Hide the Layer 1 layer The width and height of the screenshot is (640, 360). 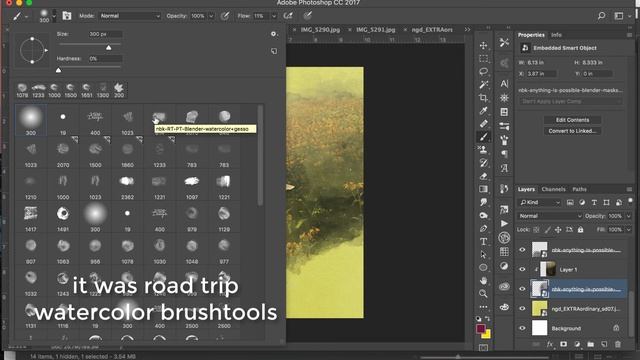[522, 269]
